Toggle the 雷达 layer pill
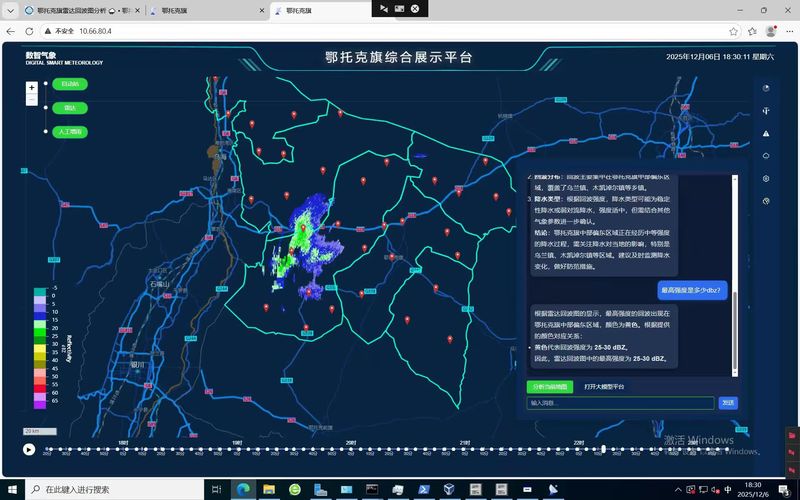 click(70, 108)
